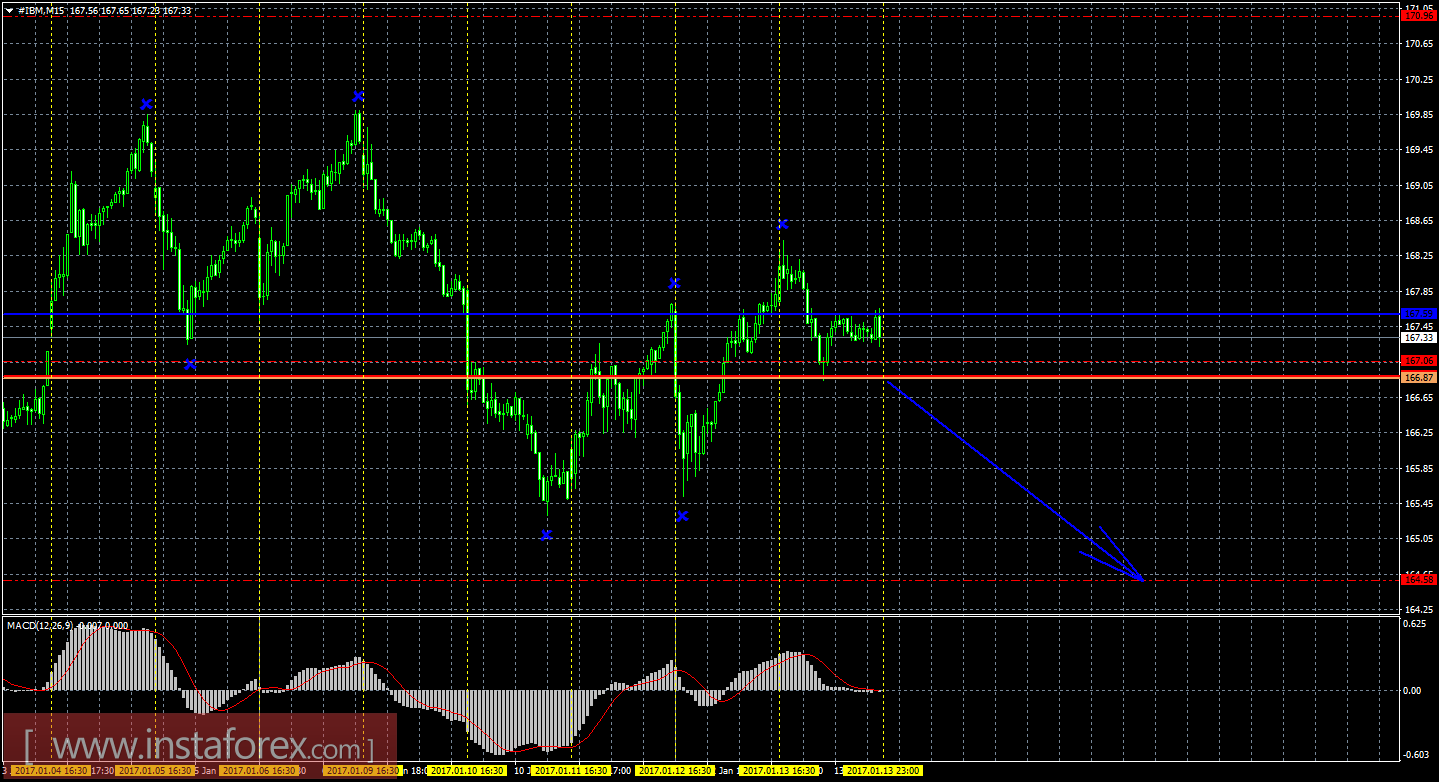This screenshot has height=782, width=1439.
Task: Click the 165.45 price scale value
Action: tap(1419, 504)
